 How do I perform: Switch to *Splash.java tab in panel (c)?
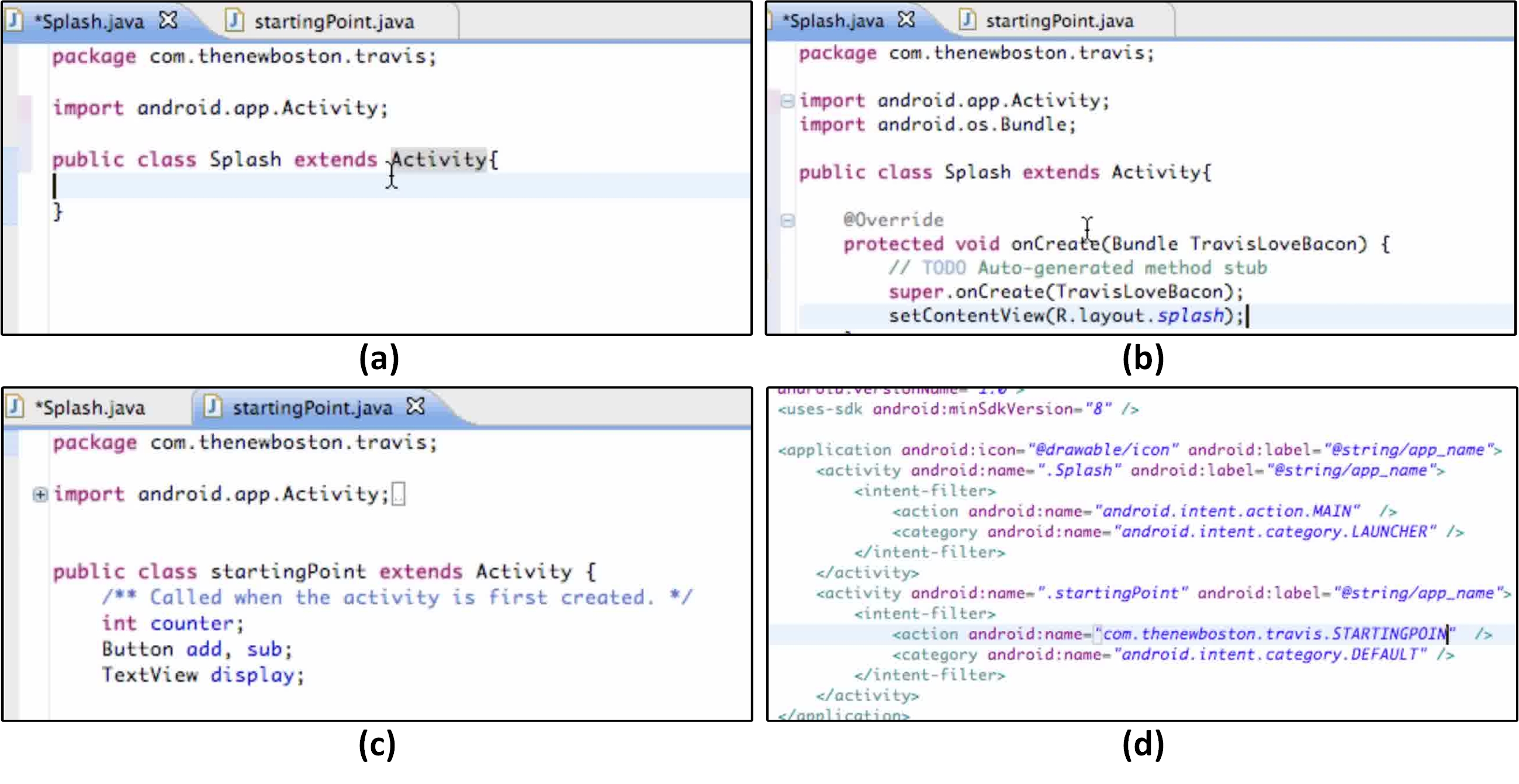pos(89,408)
